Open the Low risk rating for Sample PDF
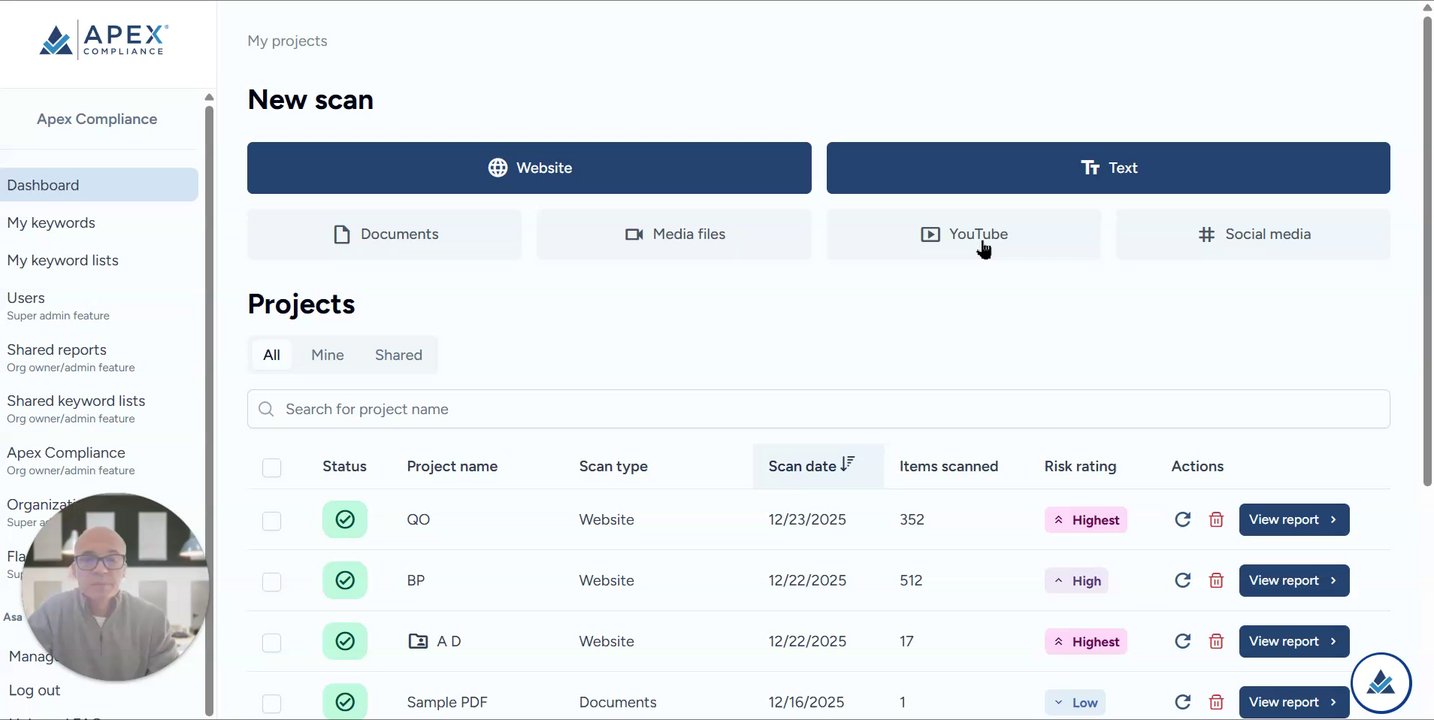Screen dimensions: 1434x720 coord(1075,702)
